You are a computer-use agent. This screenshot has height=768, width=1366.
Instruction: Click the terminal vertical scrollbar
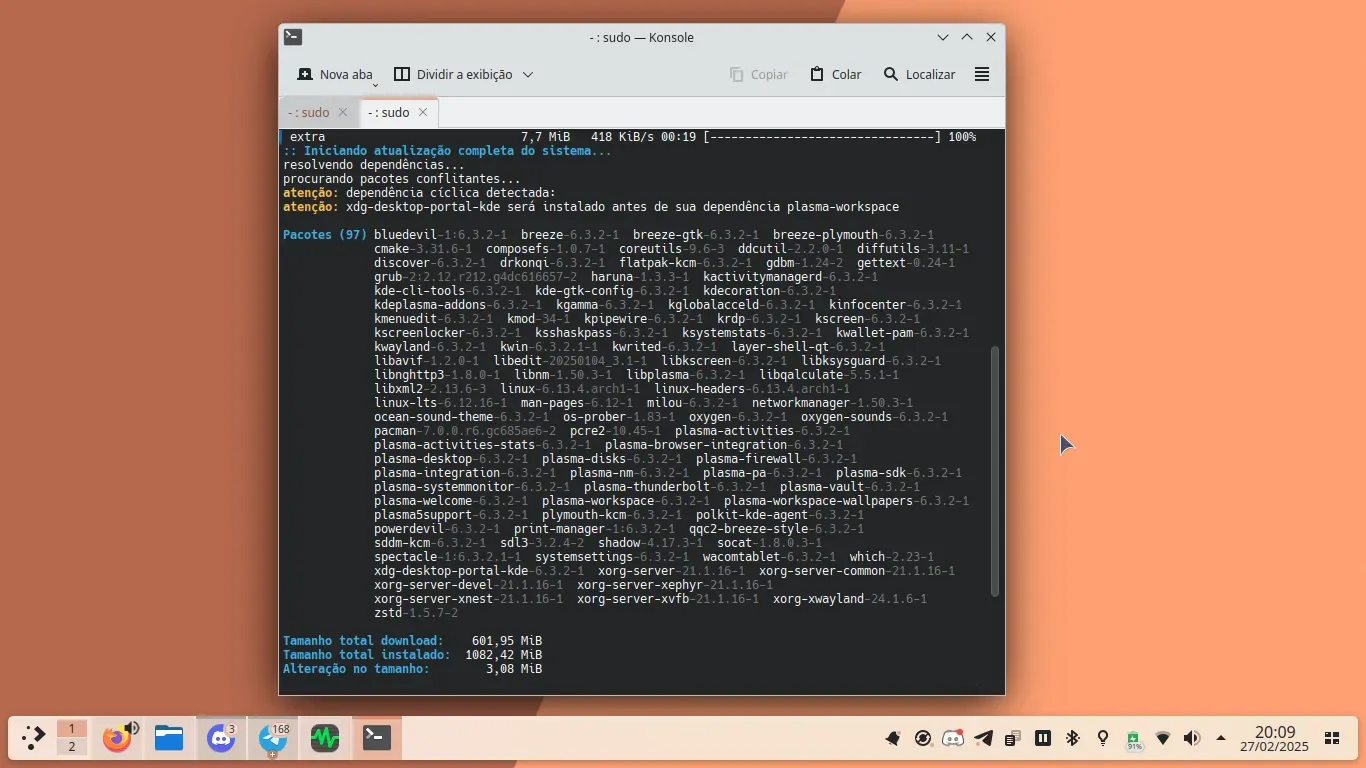coord(994,470)
